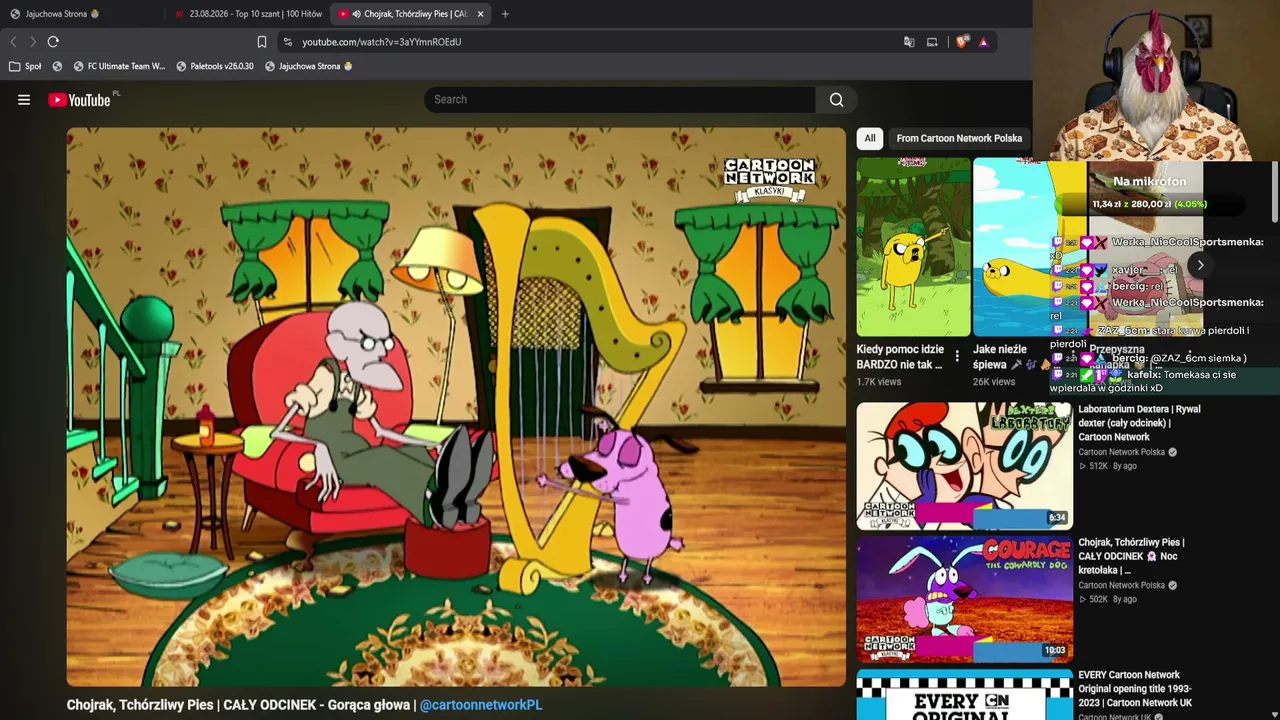Select the active Chojrak, Tchórzliwy Pies tab
This screenshot has width=1280, height=720.
point(410,14)
